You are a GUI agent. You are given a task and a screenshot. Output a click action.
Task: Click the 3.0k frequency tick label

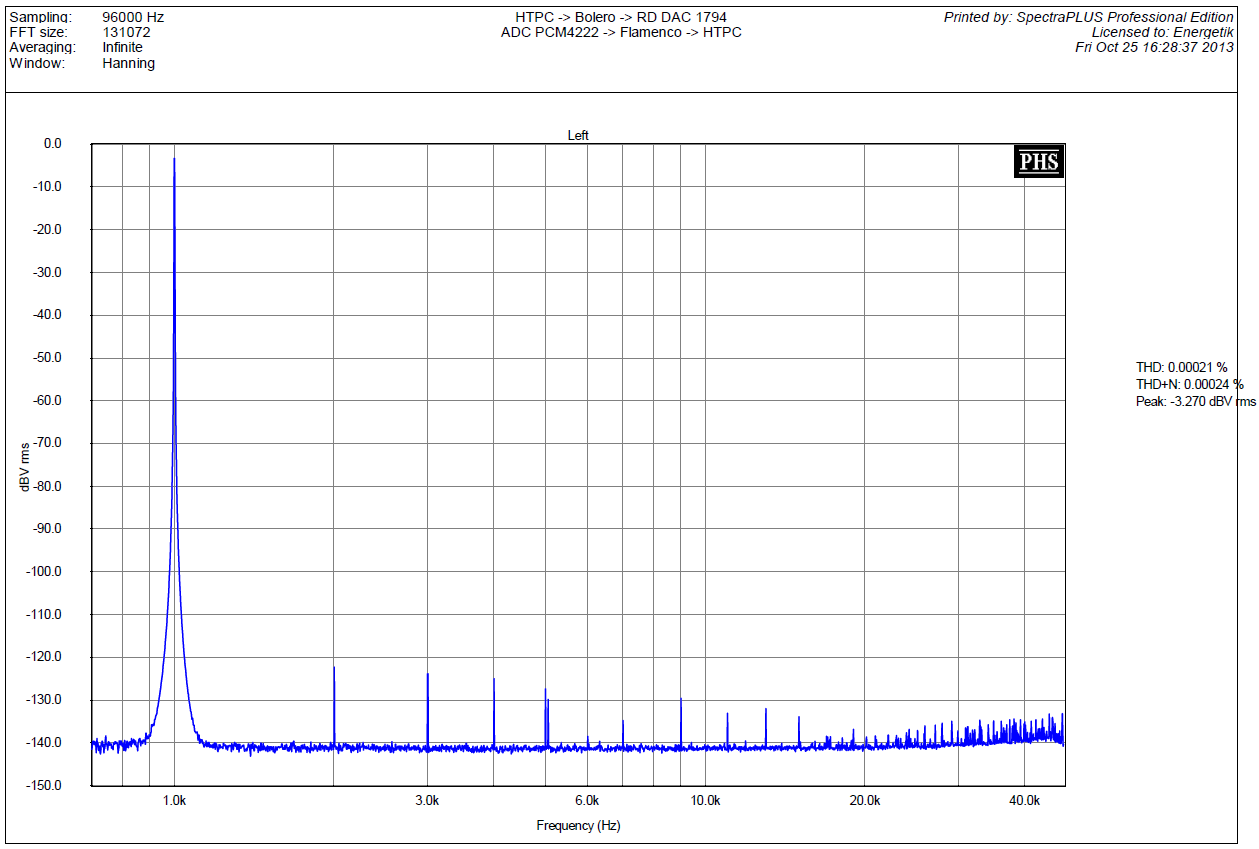[427, 801]
